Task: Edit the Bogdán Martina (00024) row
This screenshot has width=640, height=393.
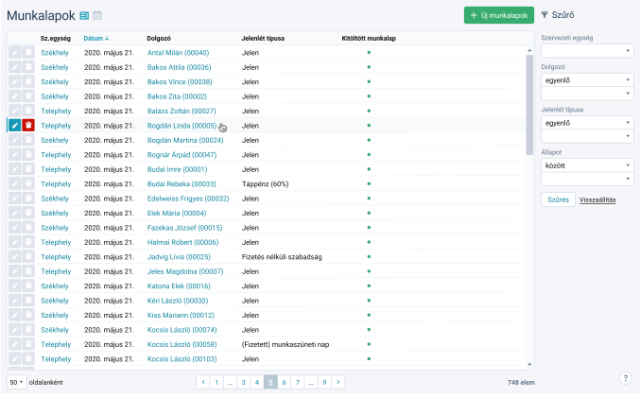Action: (x=15, y=140)
